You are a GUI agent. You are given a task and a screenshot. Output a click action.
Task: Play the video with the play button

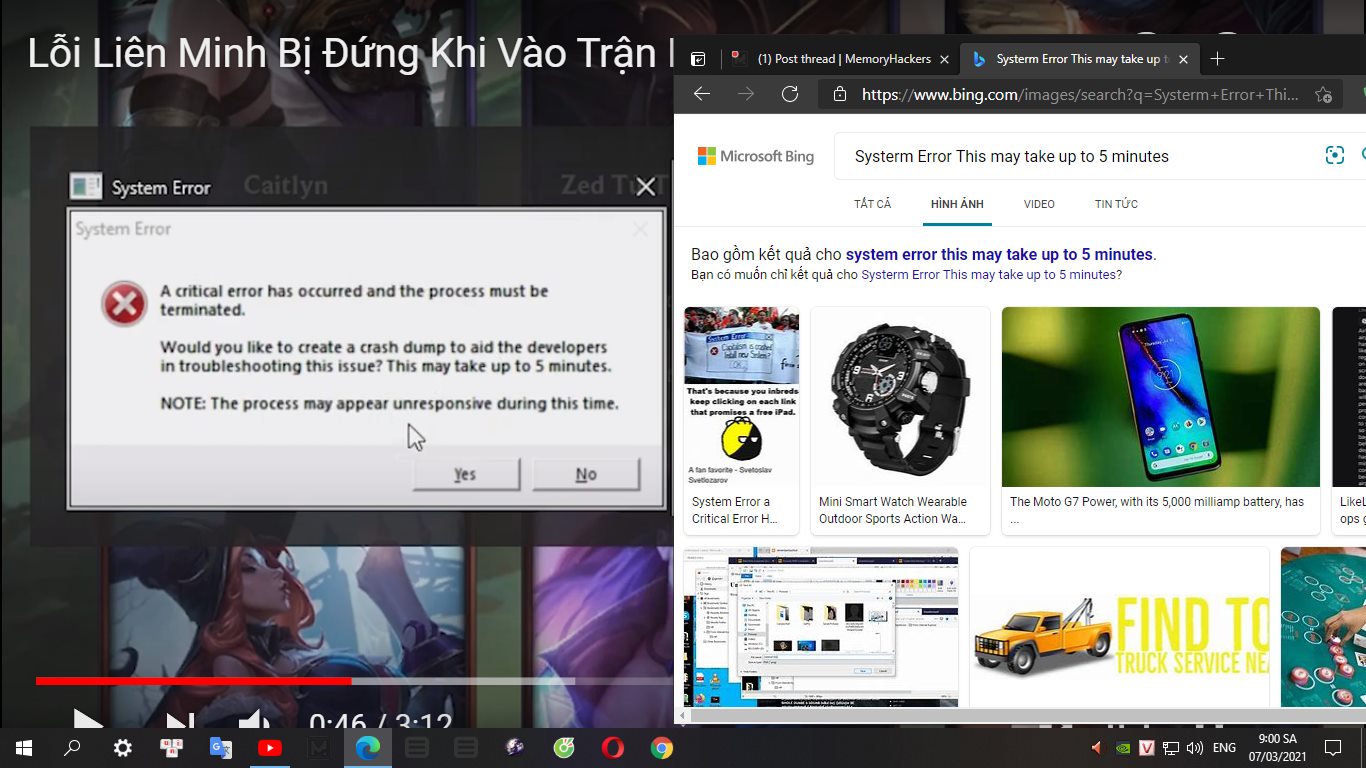tap(87, 721)
